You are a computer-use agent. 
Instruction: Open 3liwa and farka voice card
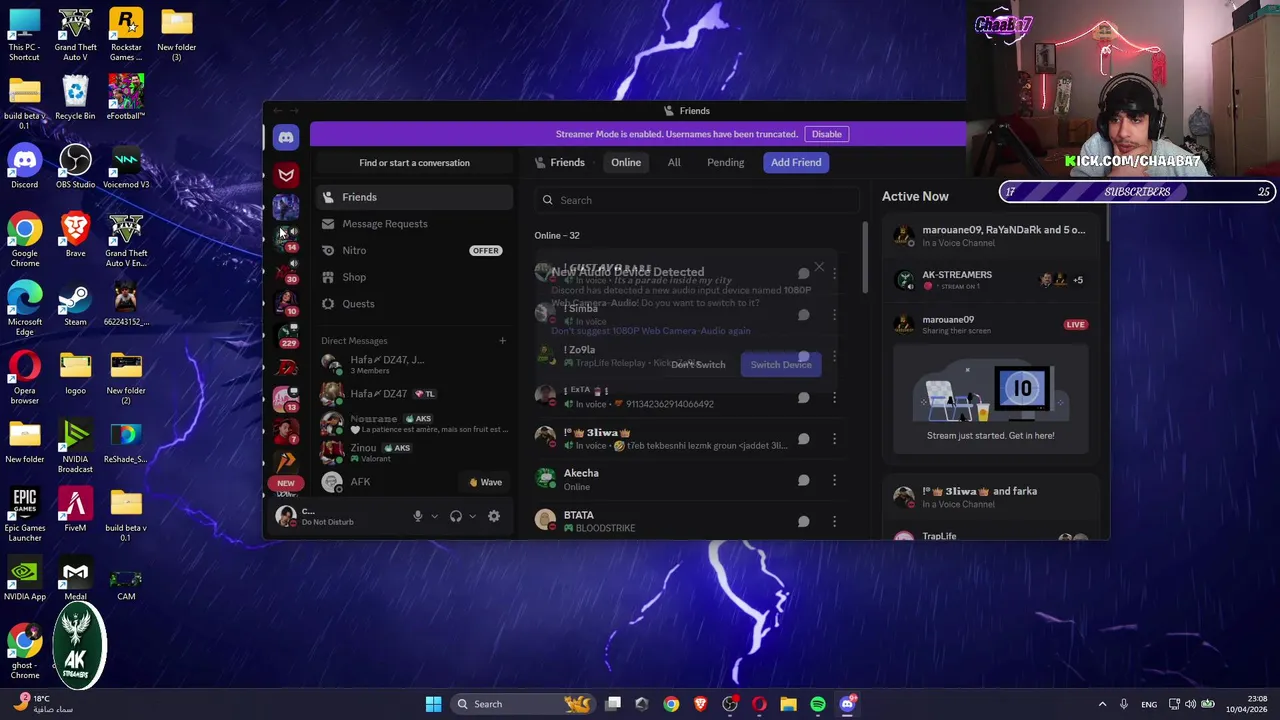pyautogui.click(x=990, y=497)
